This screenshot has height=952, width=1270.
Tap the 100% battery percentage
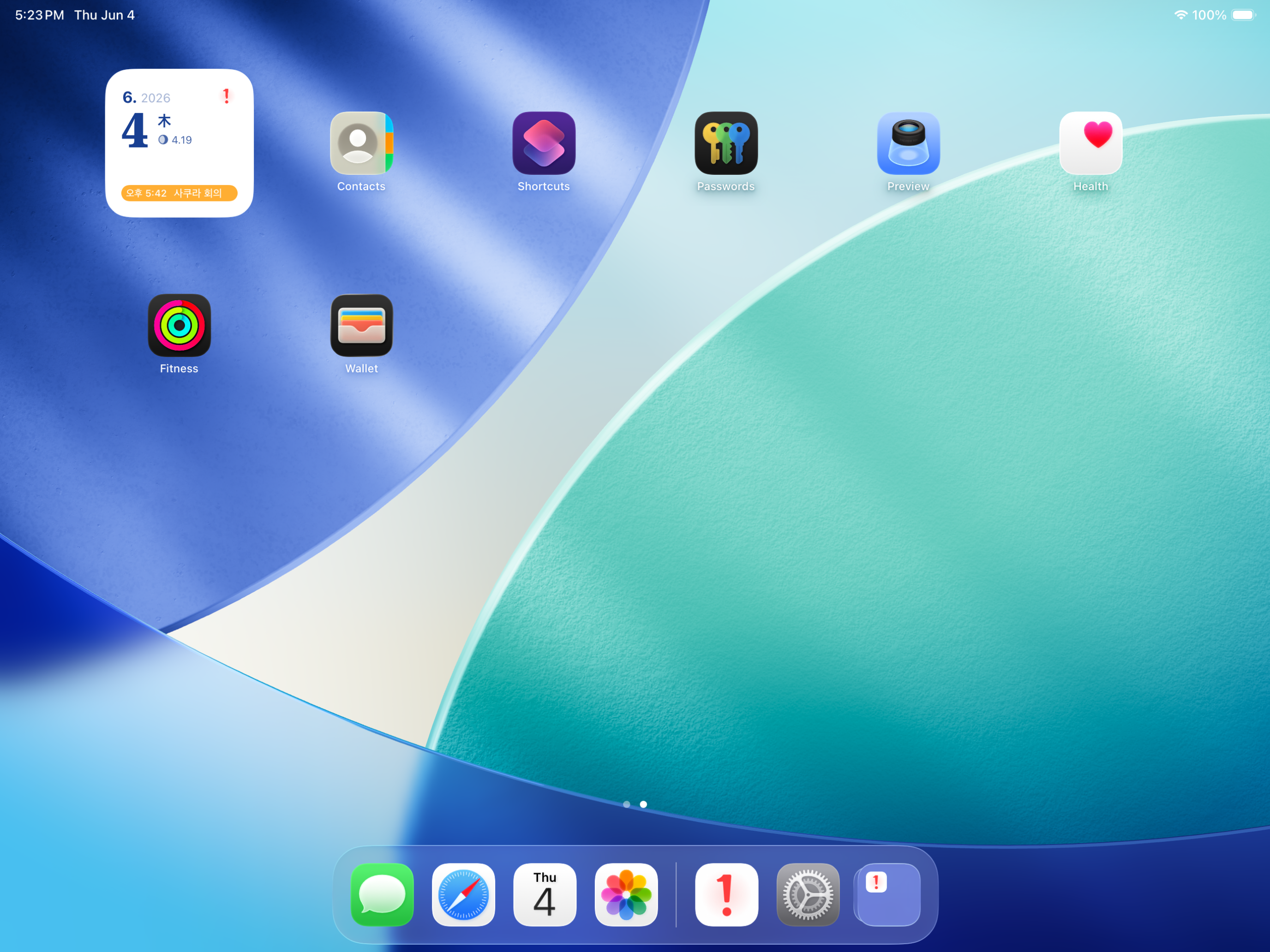pos(1209,15)
